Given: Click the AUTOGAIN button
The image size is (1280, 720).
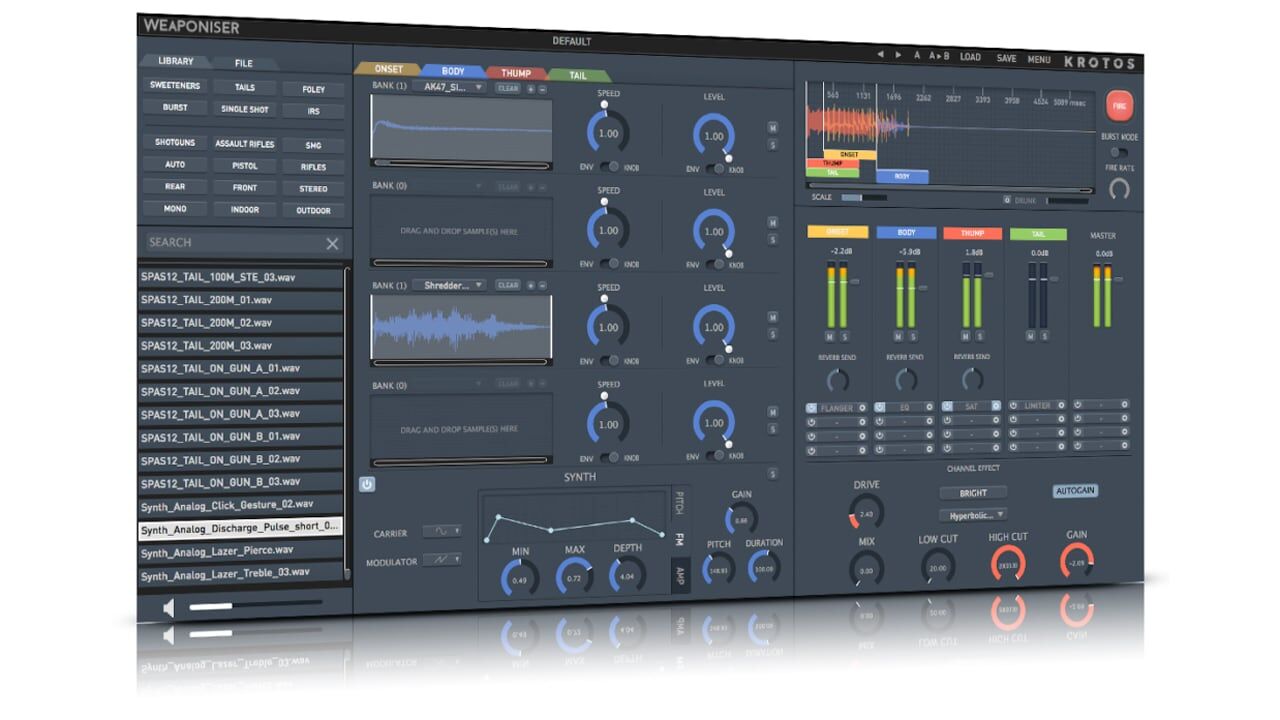Looking at the screenshot, I should [x=1075, y=491].
